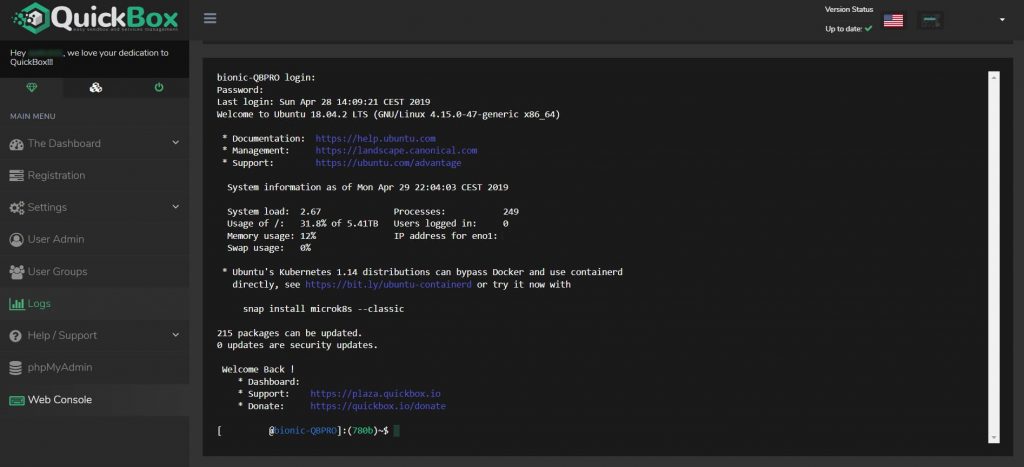Click the 'Welcome to Ubuntu 18.04.2 LTS' line
The width and height of the screenshot is (1024, 467).
(x=389, y=114)
